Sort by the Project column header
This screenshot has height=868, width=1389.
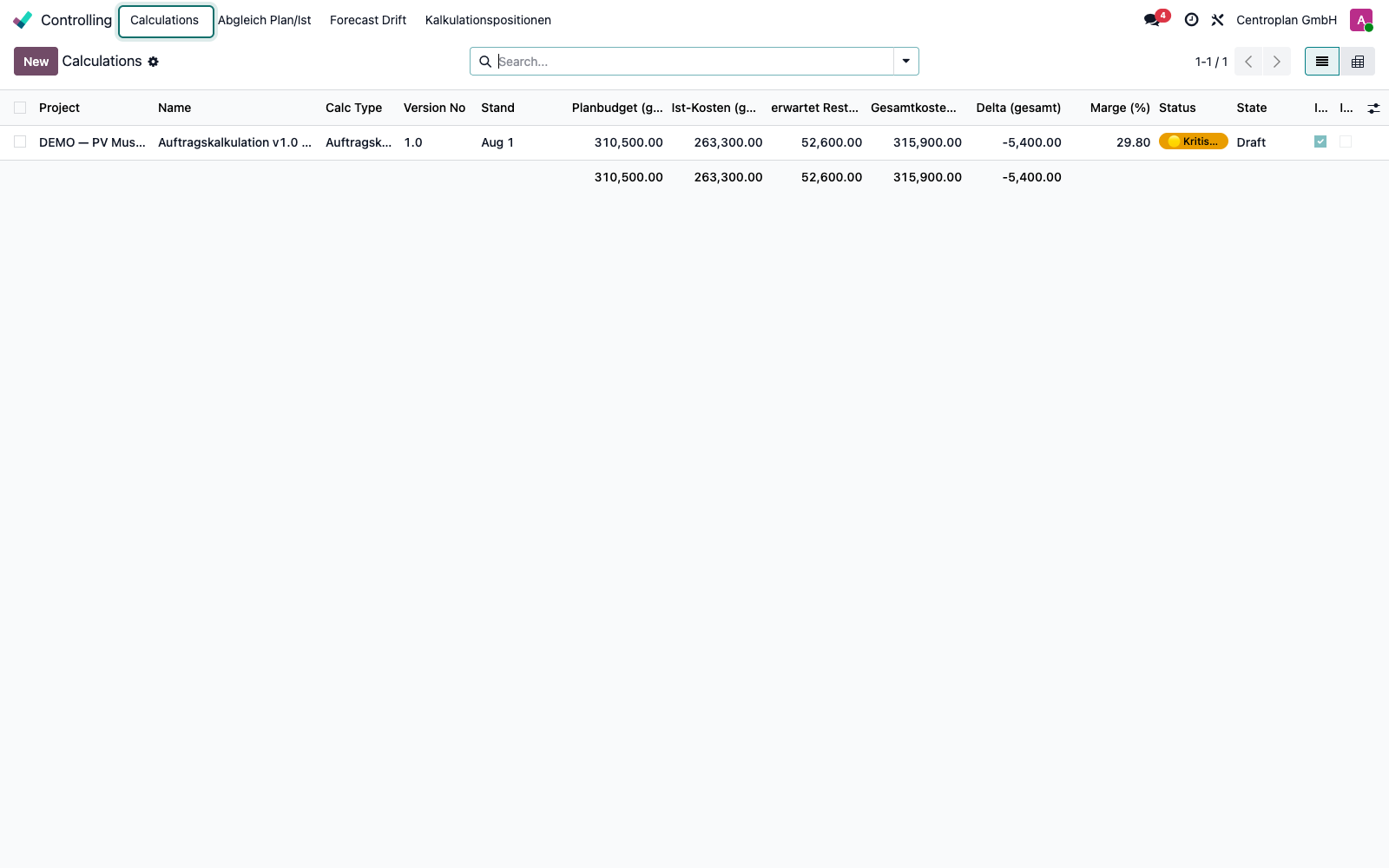[x=59, y=108]
